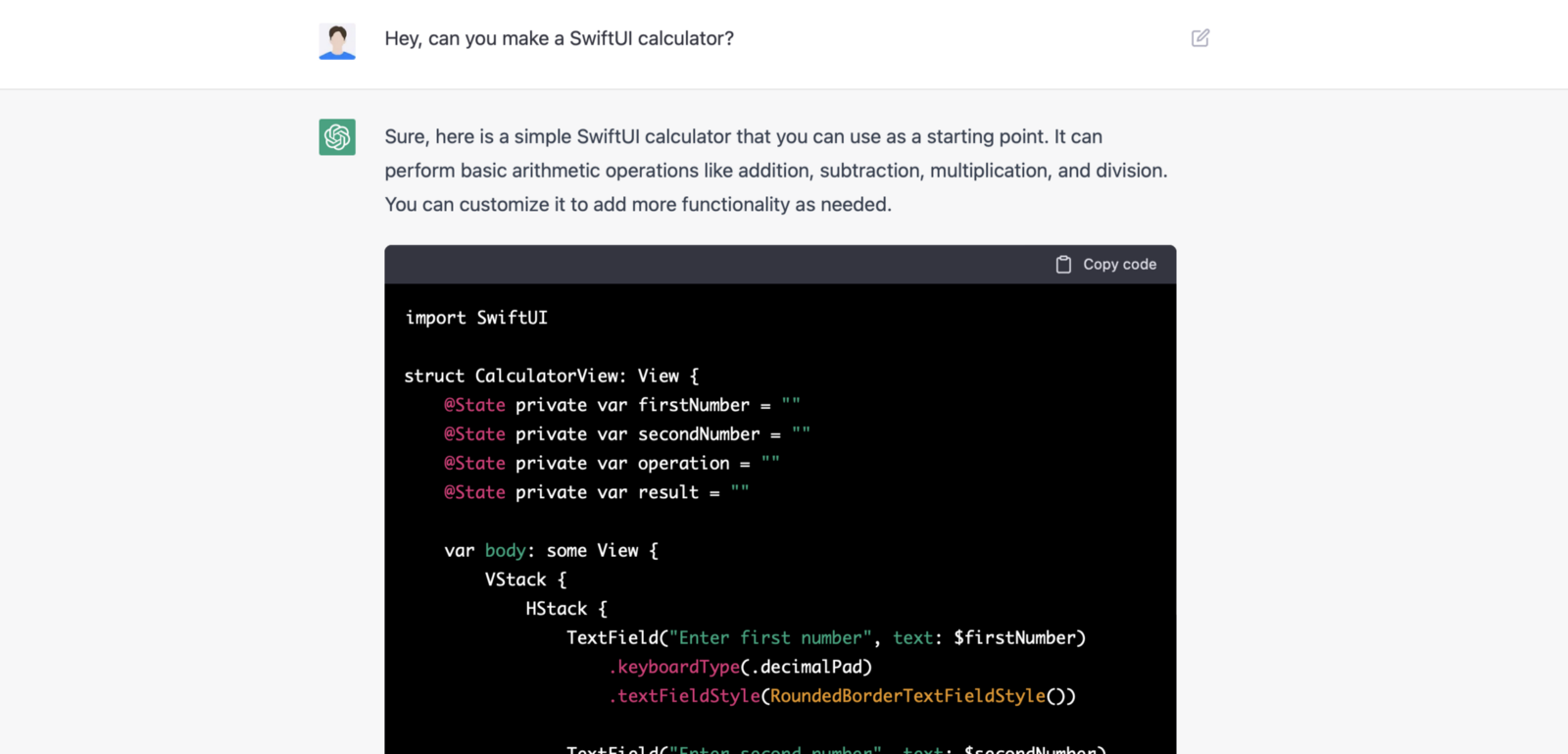Viewport: 1568px width, 754px height.
Task: Click the Copy code button
Action: pyautogui.click(x=1106, y=265)
